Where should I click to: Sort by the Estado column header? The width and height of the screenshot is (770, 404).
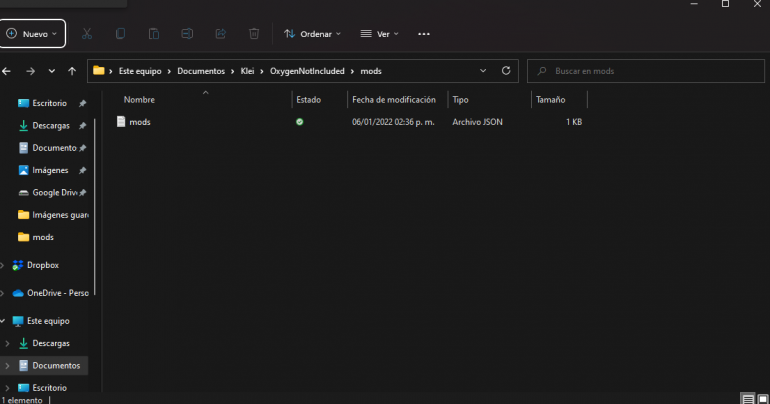coord(308,100)
